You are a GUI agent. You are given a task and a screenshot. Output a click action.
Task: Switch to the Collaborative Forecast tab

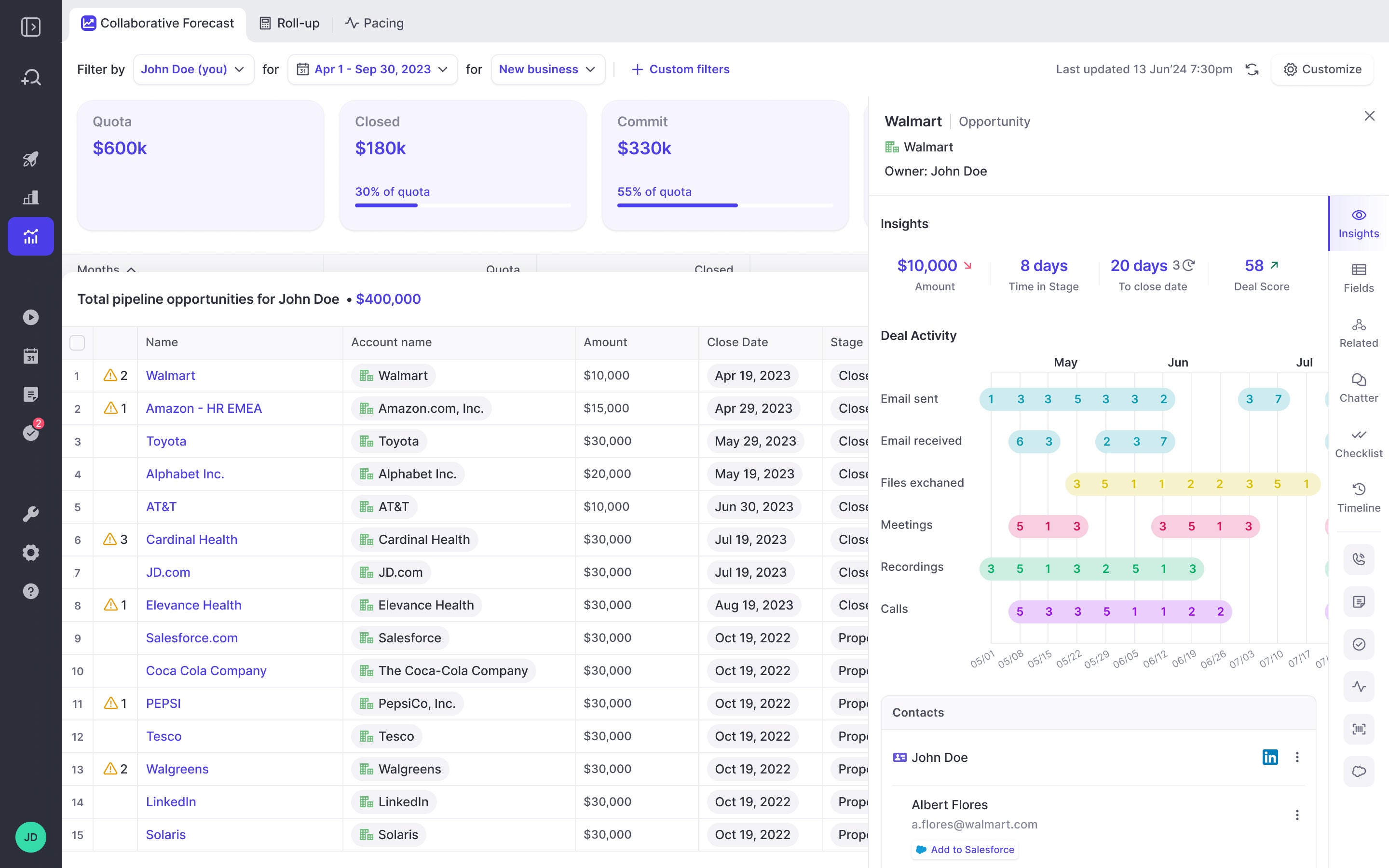click(158, 24)
